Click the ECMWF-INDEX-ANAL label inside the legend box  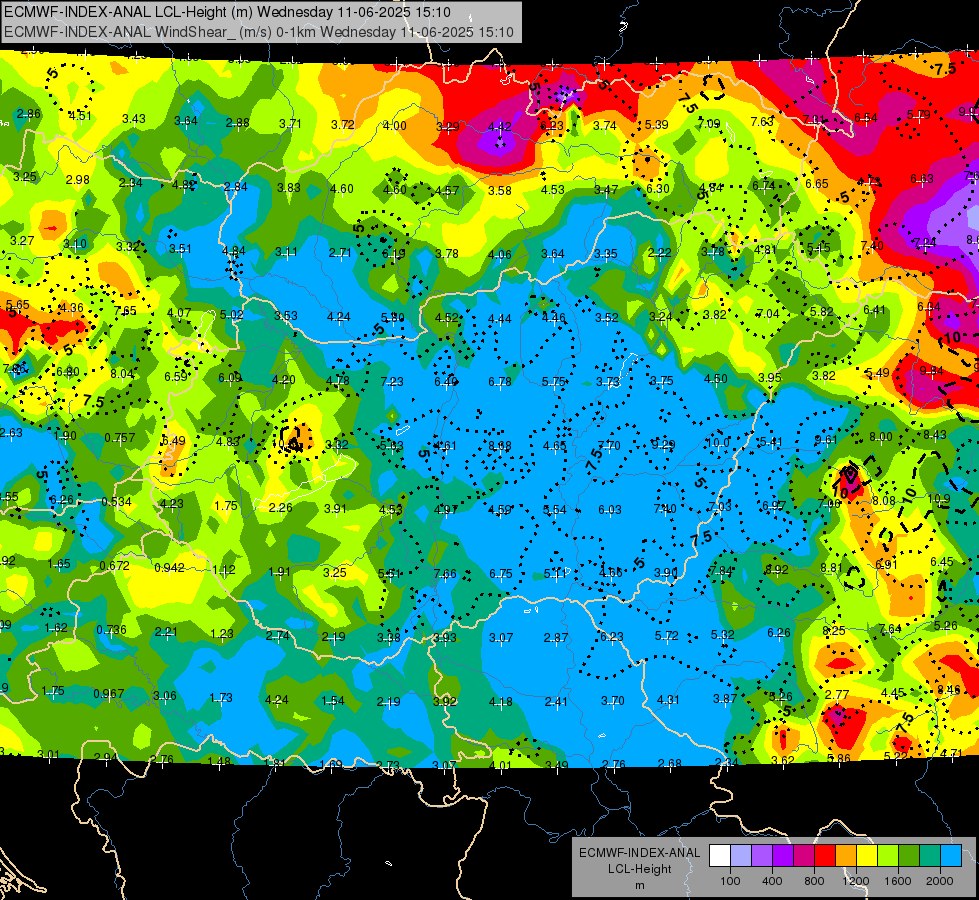tap(639, 853)
